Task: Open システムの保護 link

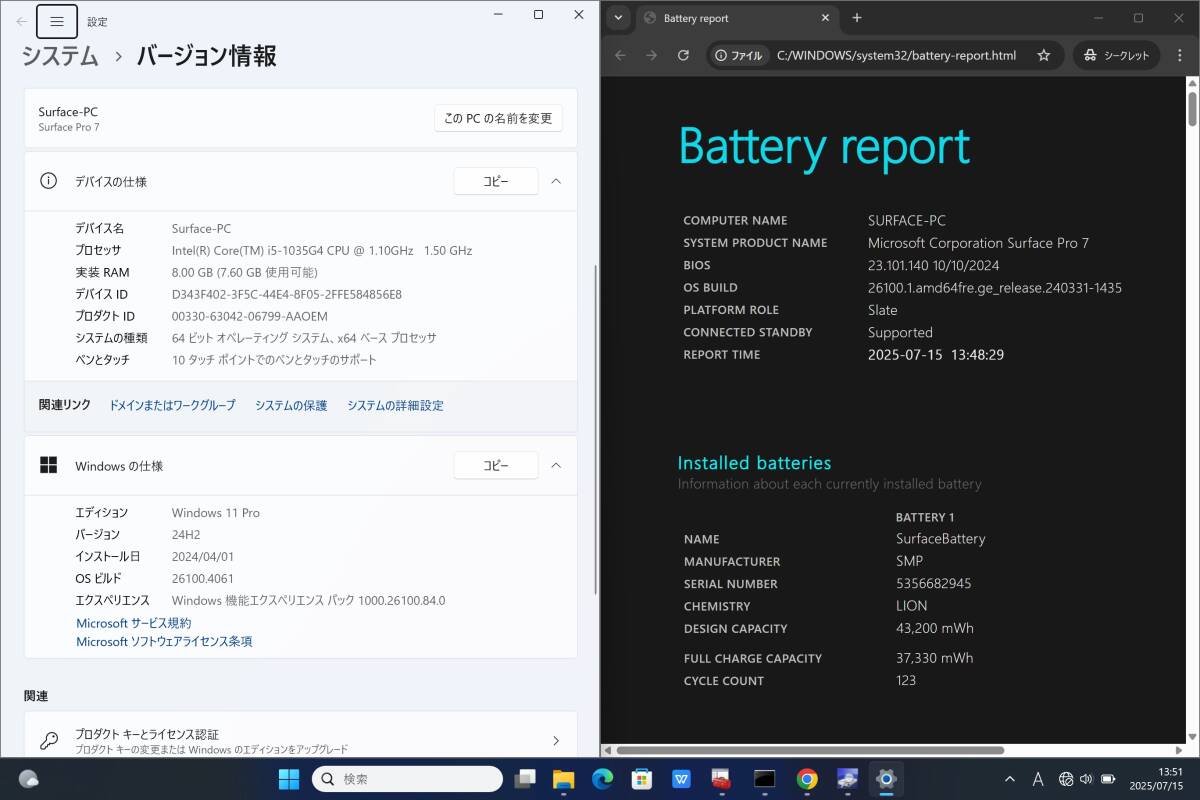Action: (x=291, y=405)
